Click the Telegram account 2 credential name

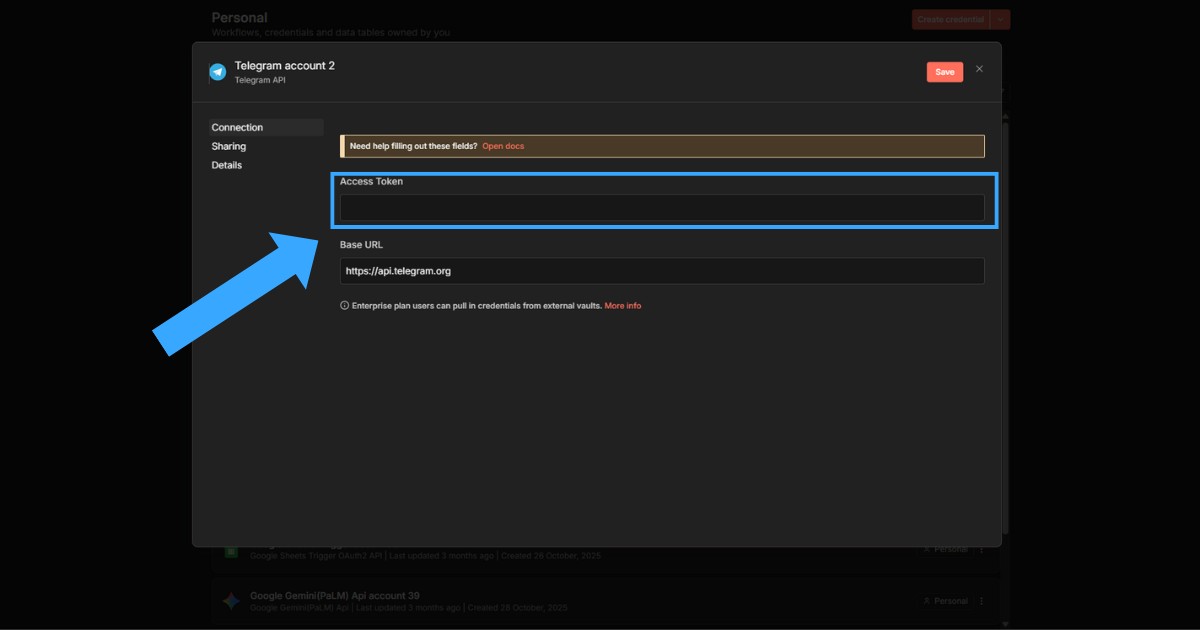pos(285,66)
